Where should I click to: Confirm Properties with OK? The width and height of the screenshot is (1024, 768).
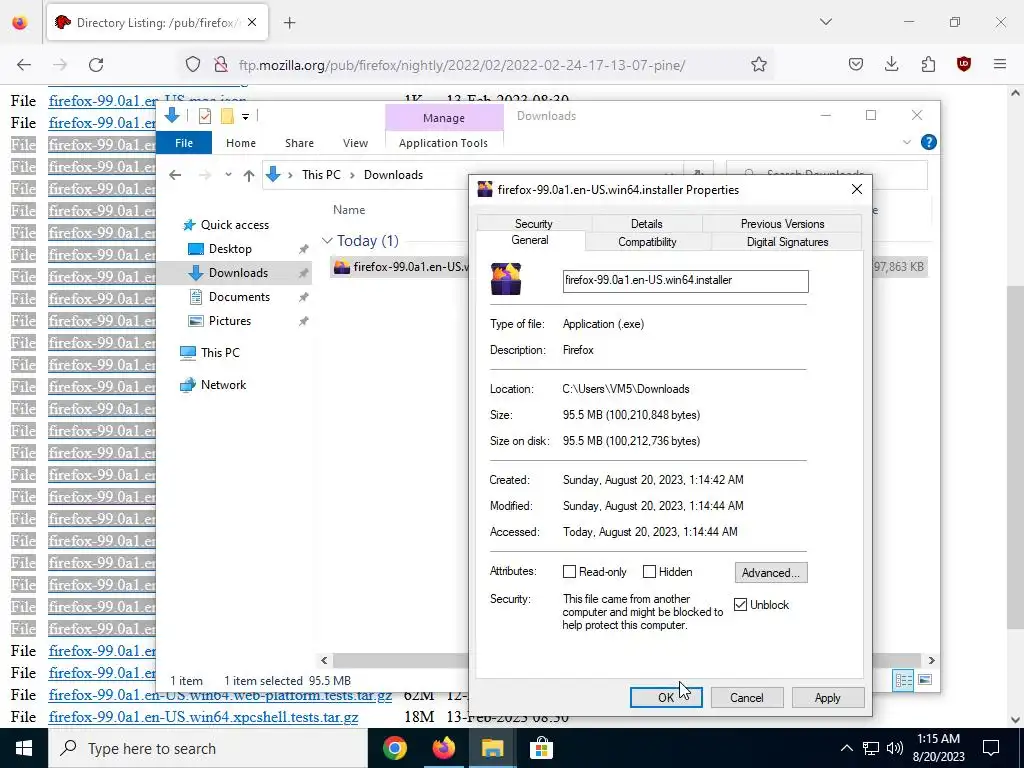pyautogui.click(x=665, y=697)
